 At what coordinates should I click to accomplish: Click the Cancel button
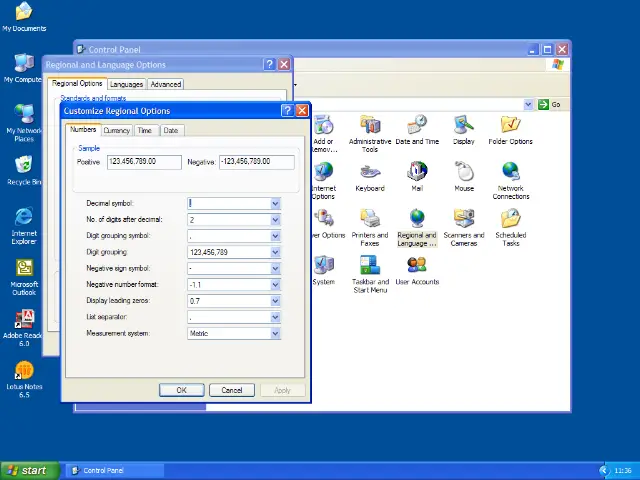click(232, 390)
